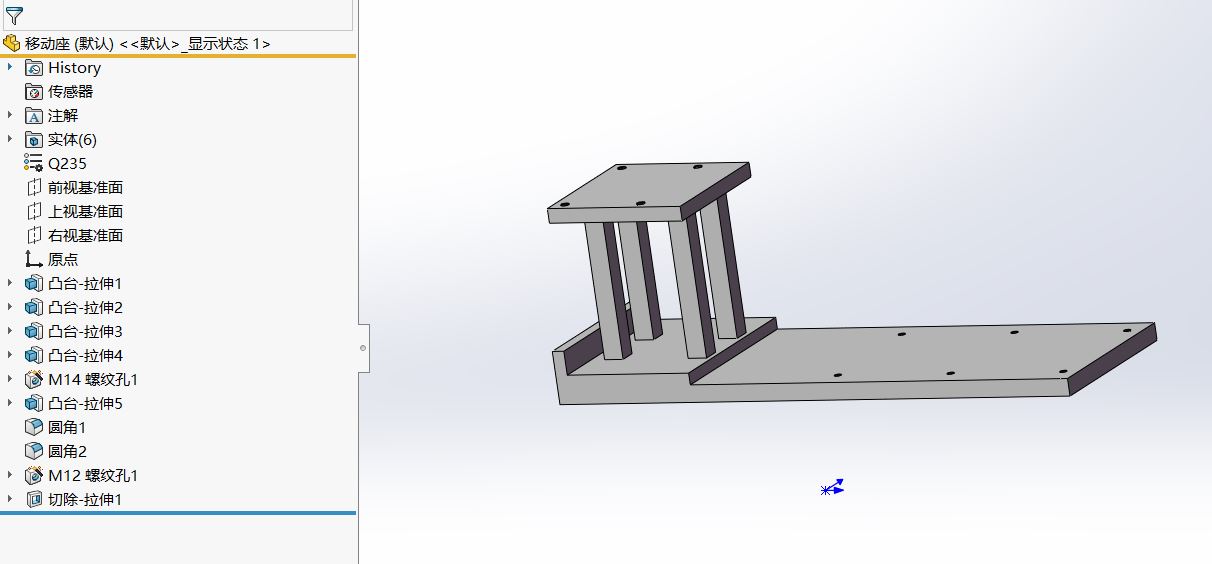Expand the 凸台-拉伸5 feature
The image size is (1212, 564).
pyautogui.click(x=10, y=403)
